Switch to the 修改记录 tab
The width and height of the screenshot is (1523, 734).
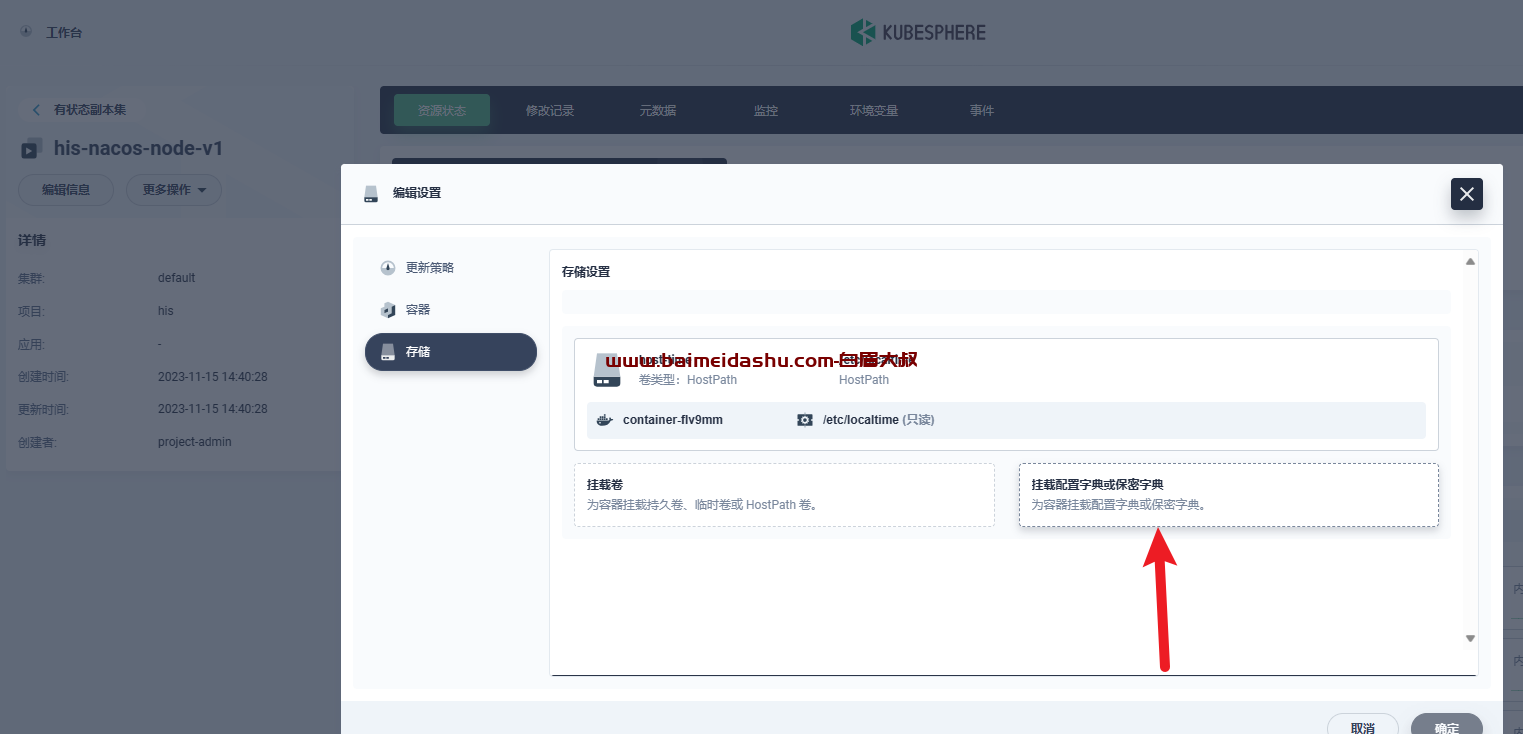click(550, 110)
